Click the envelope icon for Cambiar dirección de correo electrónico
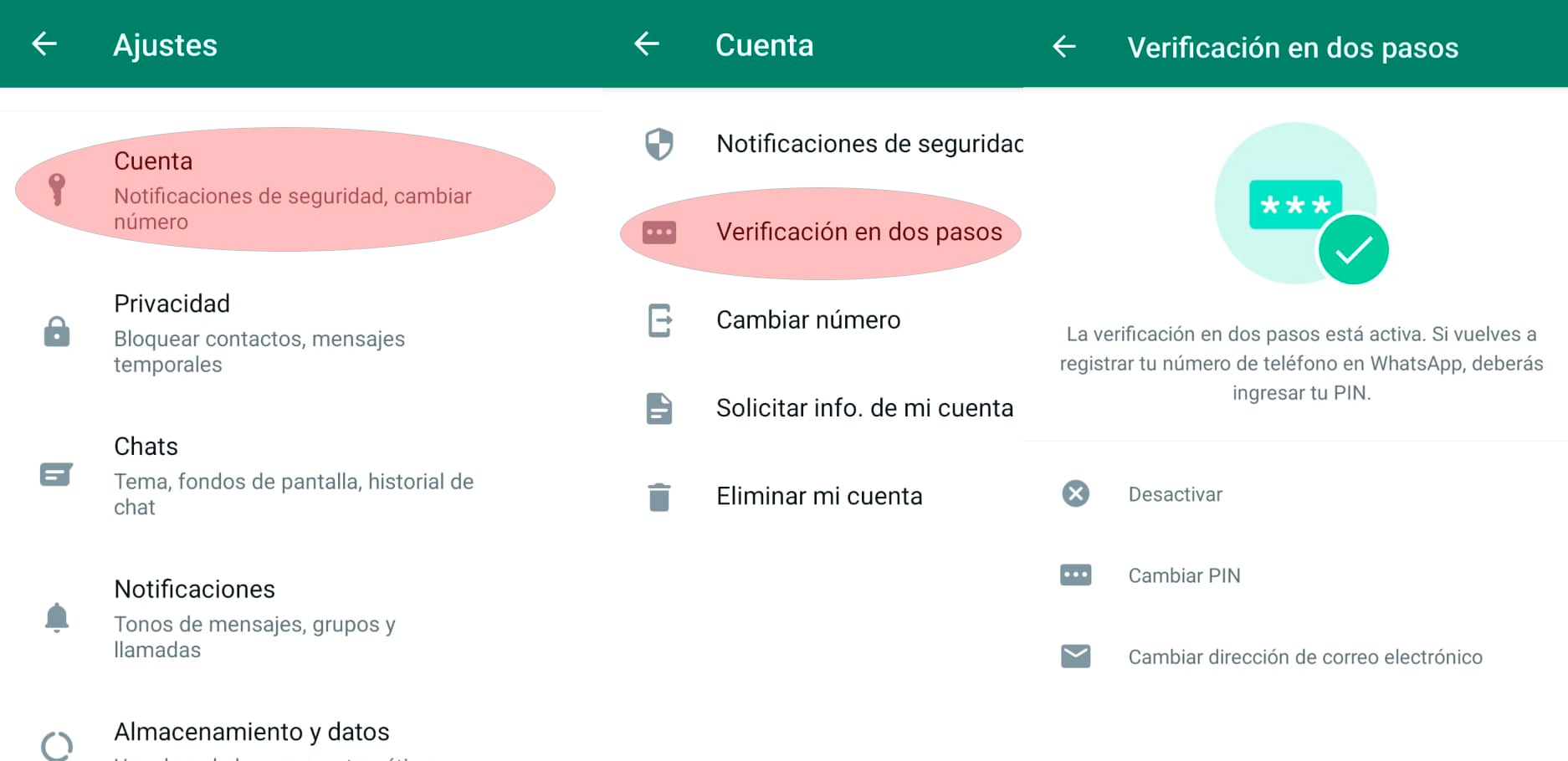 click(x=1076, y=656)
